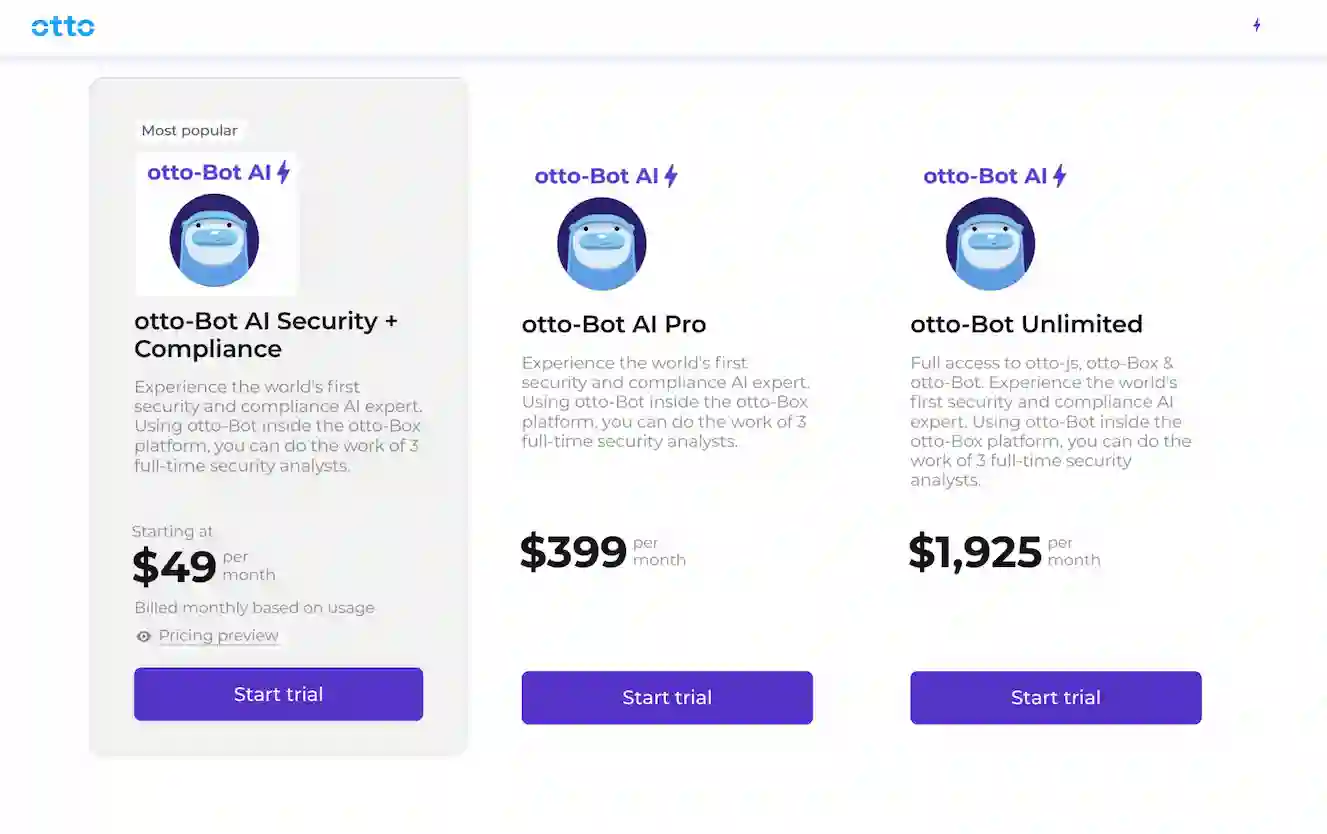The image size is (1327, 834).
Task: Click the $399 per month price
Action: [x=573, y=551]
